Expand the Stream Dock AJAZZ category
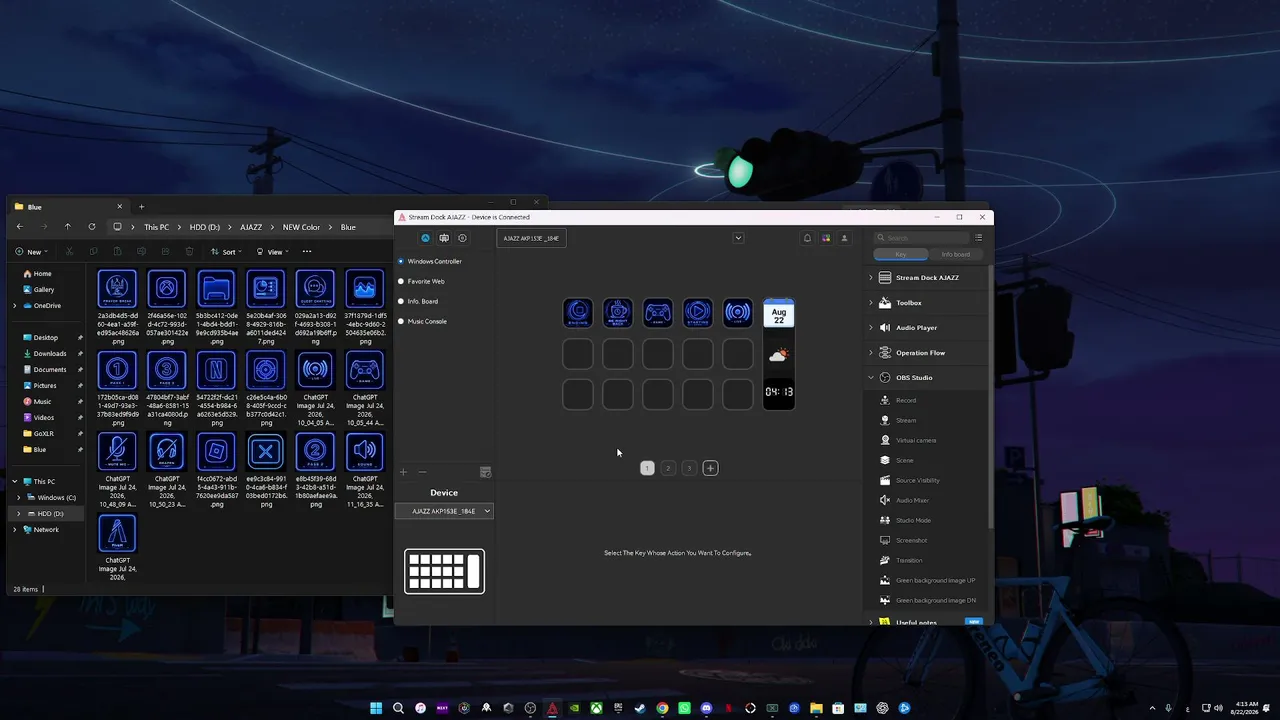1280x720 pixels. pyautogui.click(x=870, y=278)
